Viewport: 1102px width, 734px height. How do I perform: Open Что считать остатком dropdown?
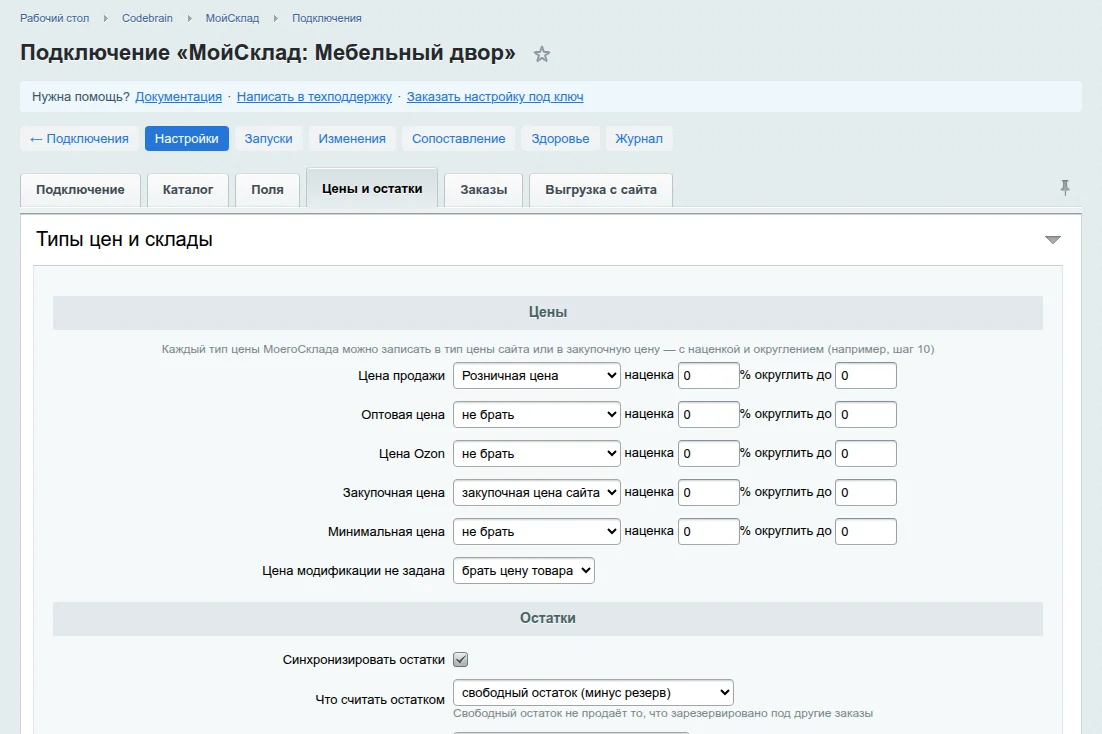(x=593, y=693)
